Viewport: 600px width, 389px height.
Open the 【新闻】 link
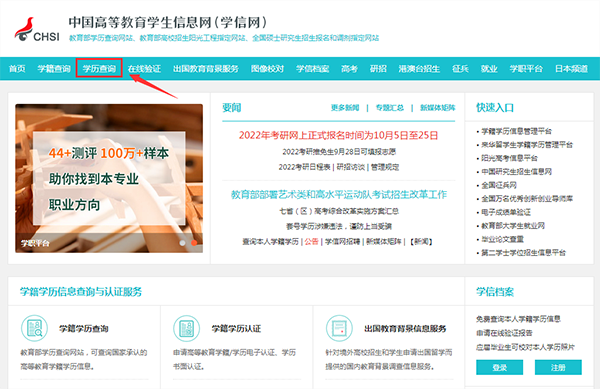click(x=421, y=242)
